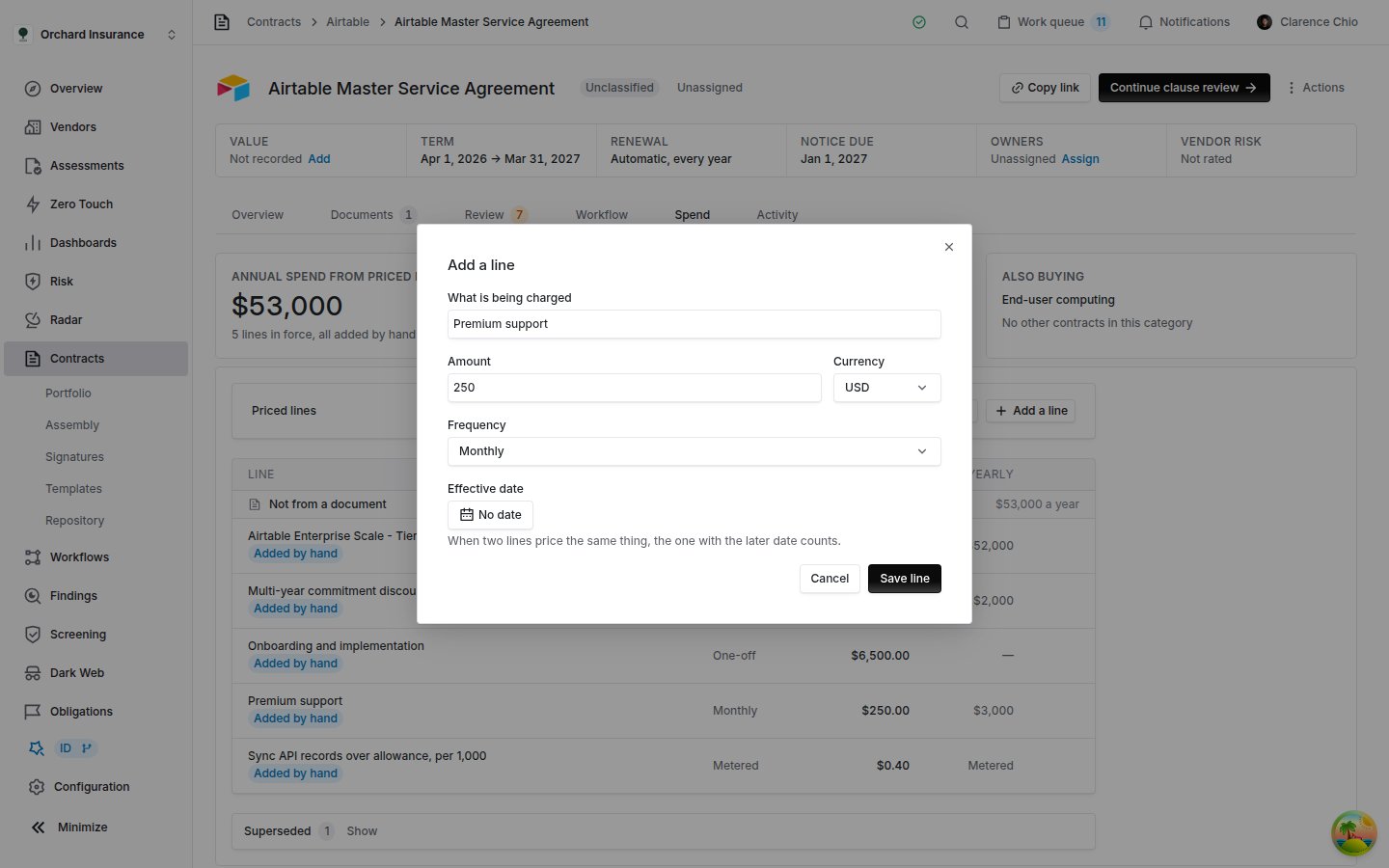
Task: Open Airtable breadcrumb link
Action: pos(347,22)
